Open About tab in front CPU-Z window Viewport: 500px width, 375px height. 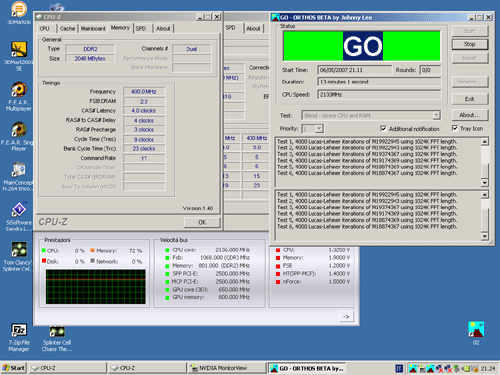point(163,29)
